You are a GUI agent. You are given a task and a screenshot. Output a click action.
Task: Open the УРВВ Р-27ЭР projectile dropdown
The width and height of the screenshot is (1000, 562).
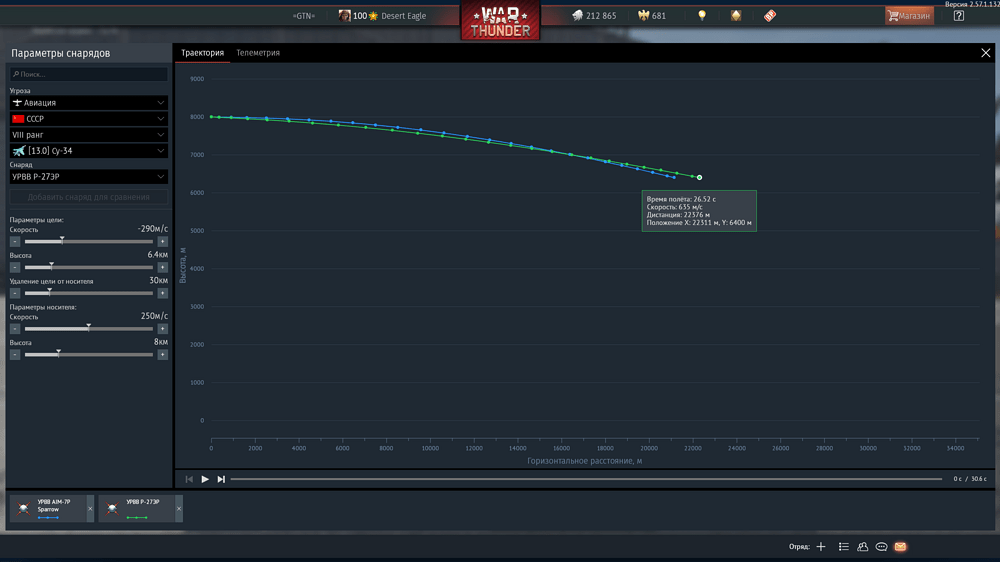(x=89, y=177)
